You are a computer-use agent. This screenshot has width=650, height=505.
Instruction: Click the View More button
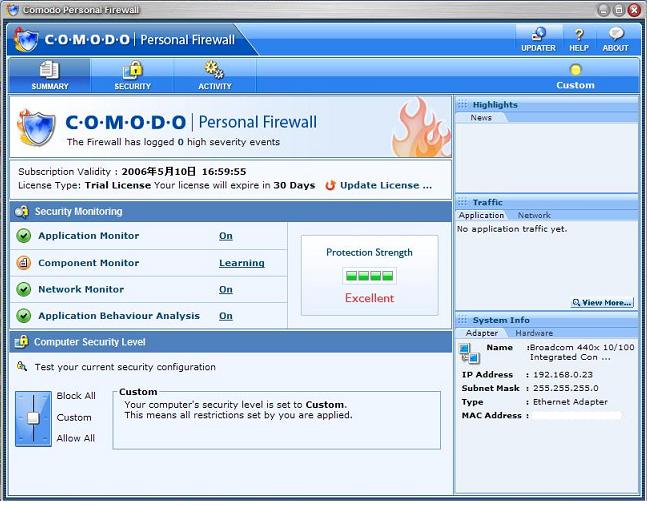(x=604, y=303)
